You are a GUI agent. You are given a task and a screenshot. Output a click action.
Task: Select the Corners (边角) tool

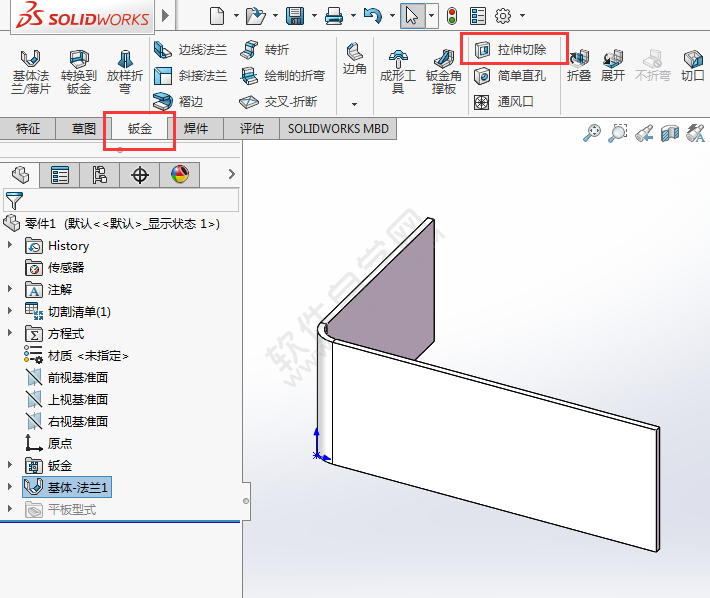point(354,59)
